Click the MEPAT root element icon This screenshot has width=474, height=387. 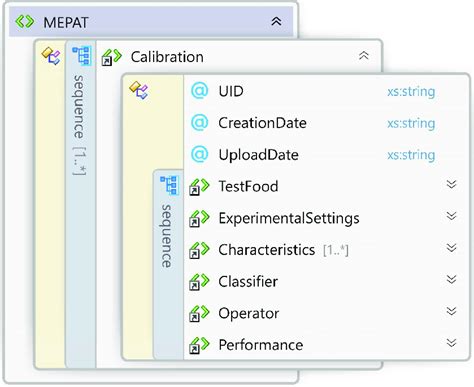(x=25, y=22)
